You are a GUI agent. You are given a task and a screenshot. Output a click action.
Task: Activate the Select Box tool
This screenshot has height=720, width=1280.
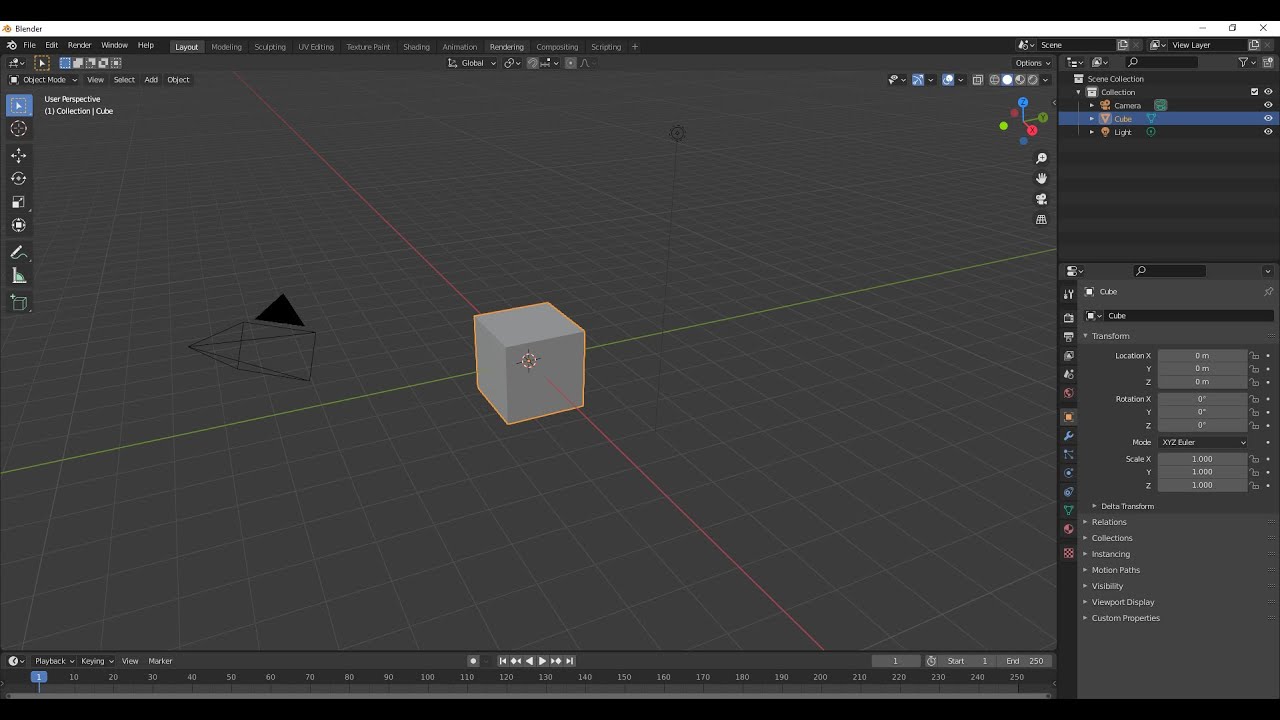[x=18, y=105]
